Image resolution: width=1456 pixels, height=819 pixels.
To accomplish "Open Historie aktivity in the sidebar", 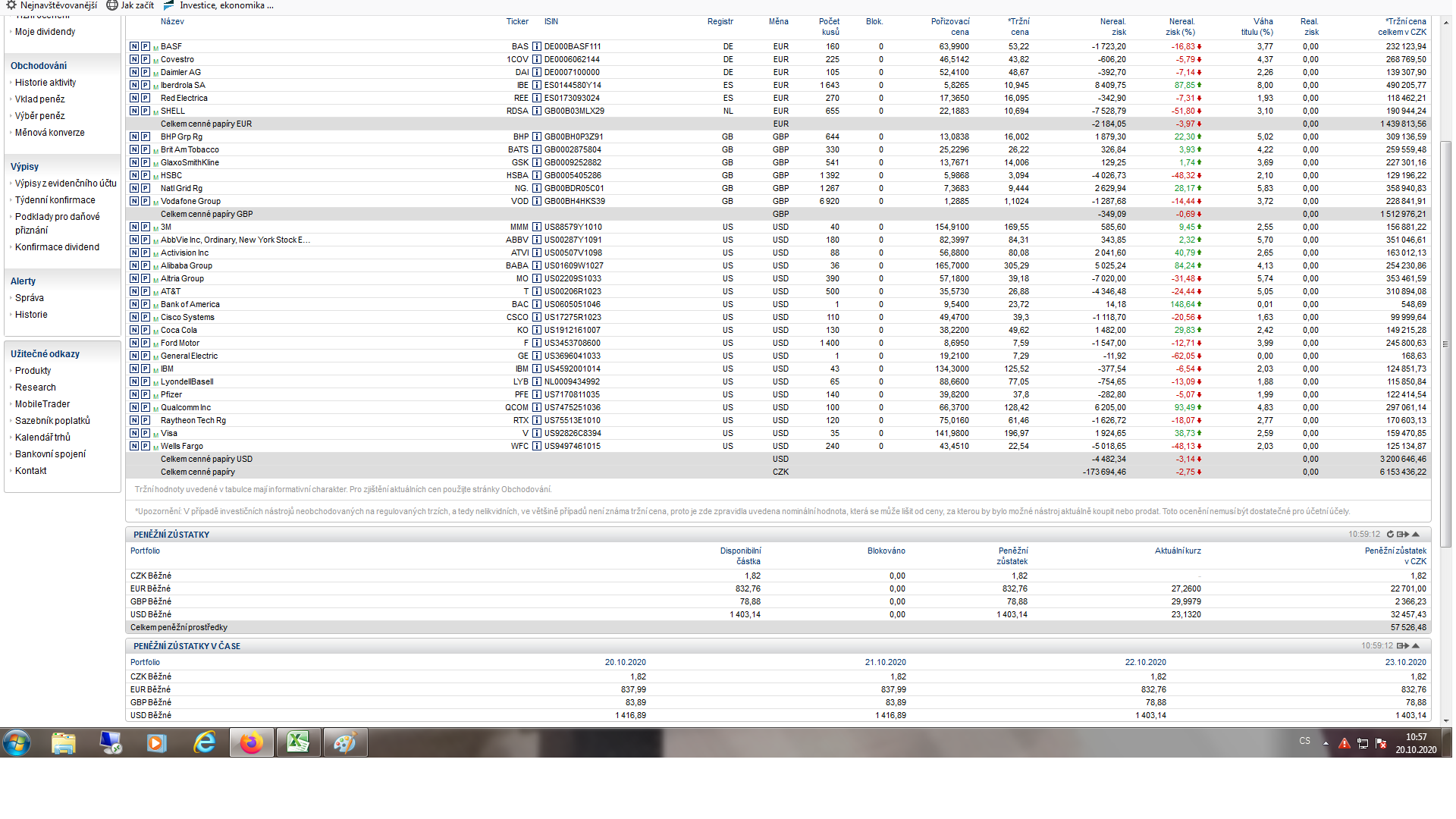I will (x=45, y=83).
